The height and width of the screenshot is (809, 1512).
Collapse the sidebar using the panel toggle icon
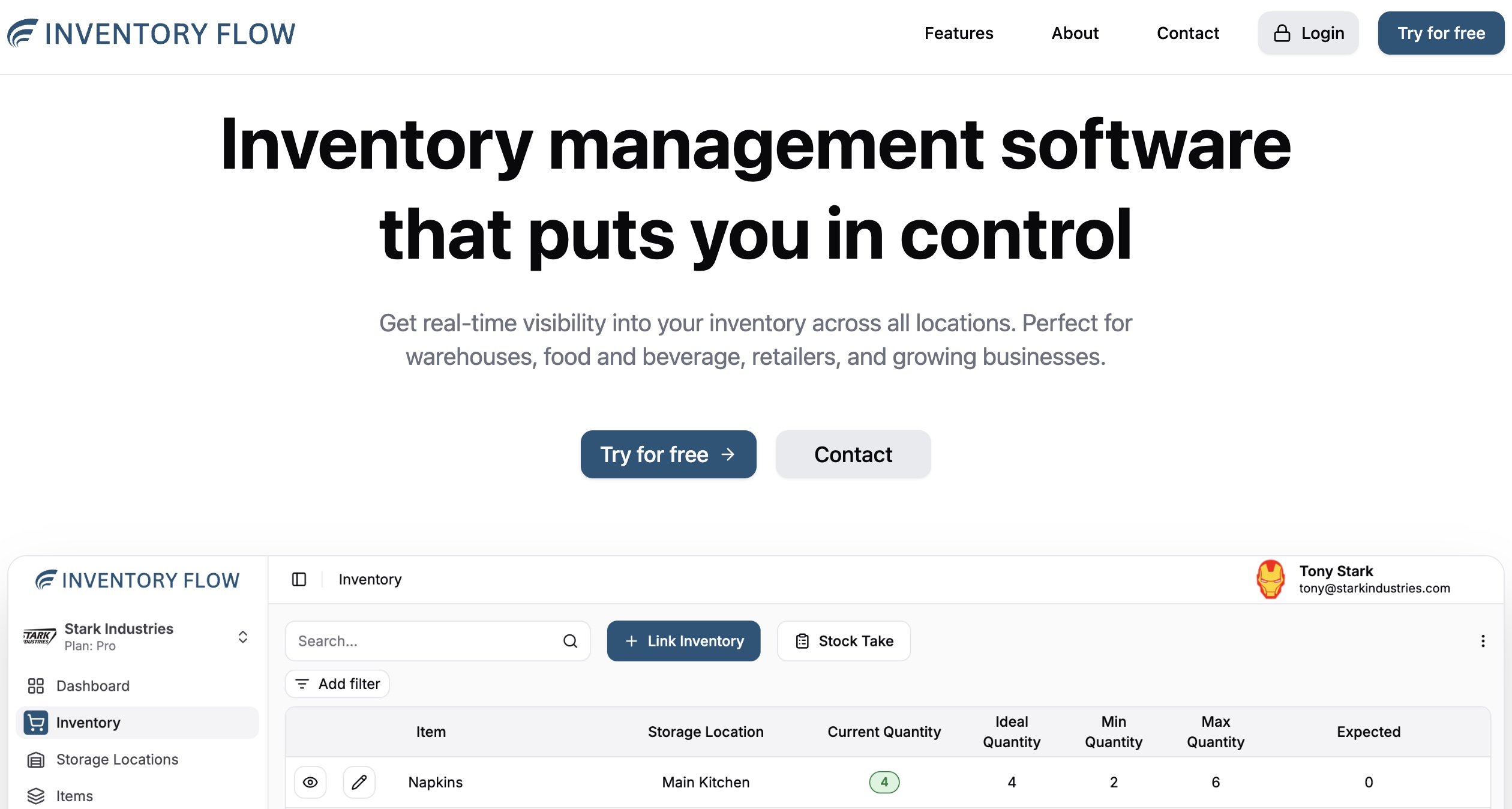[x=299, y=579]
